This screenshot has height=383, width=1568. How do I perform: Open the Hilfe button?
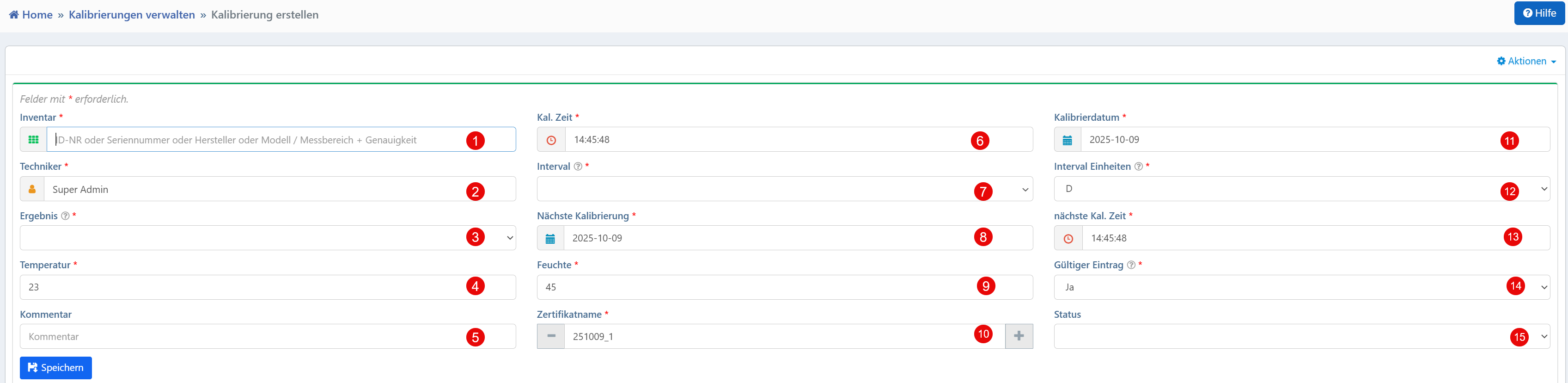coord(1539,13)
